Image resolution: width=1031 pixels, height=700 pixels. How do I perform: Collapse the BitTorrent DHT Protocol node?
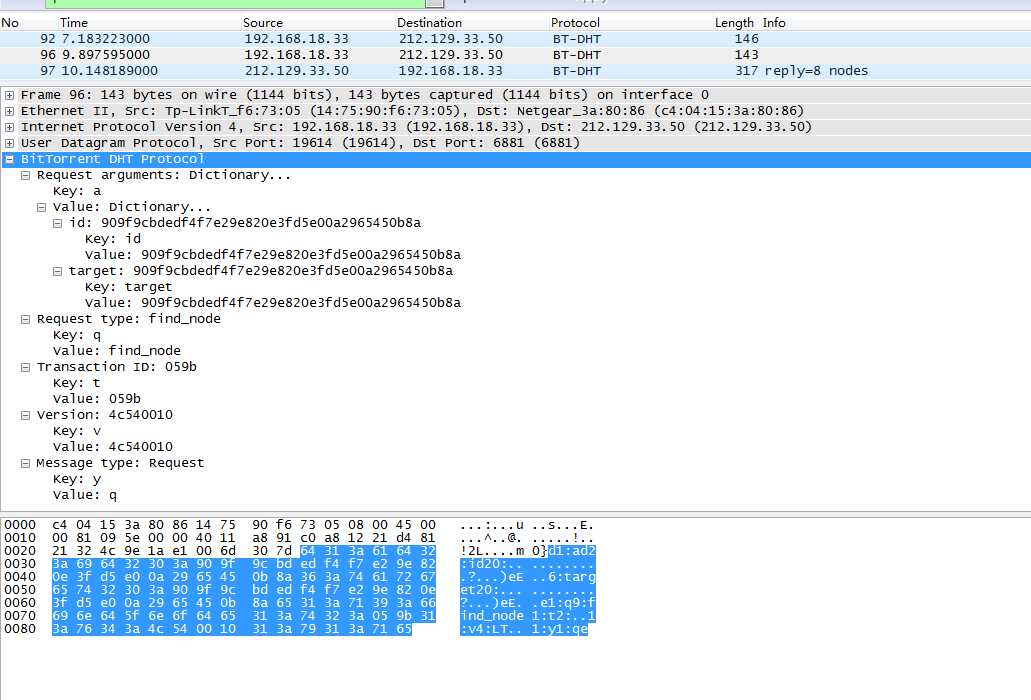tap(9, 159)
